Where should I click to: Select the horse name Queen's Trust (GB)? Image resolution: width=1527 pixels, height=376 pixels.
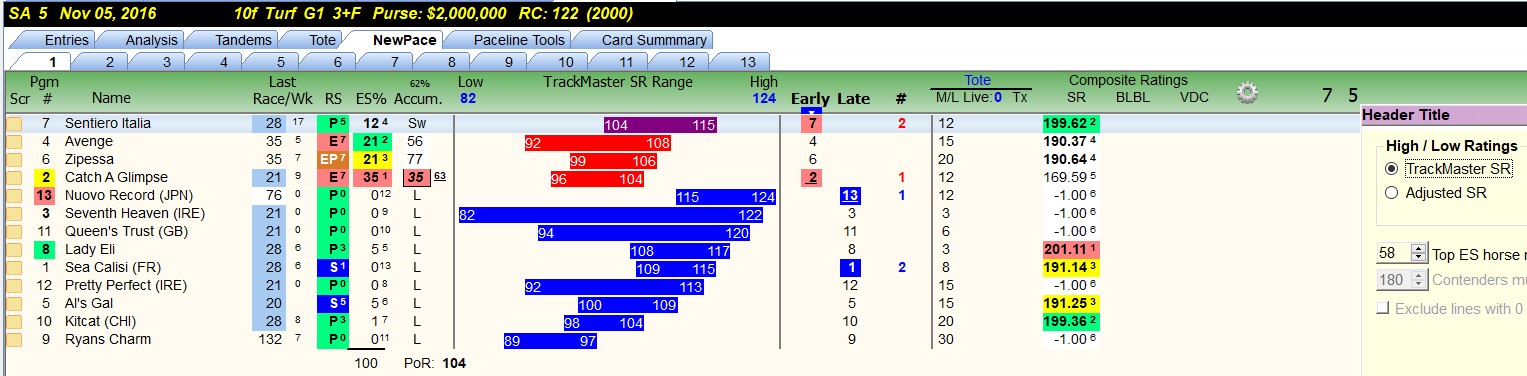pos(119,231)
